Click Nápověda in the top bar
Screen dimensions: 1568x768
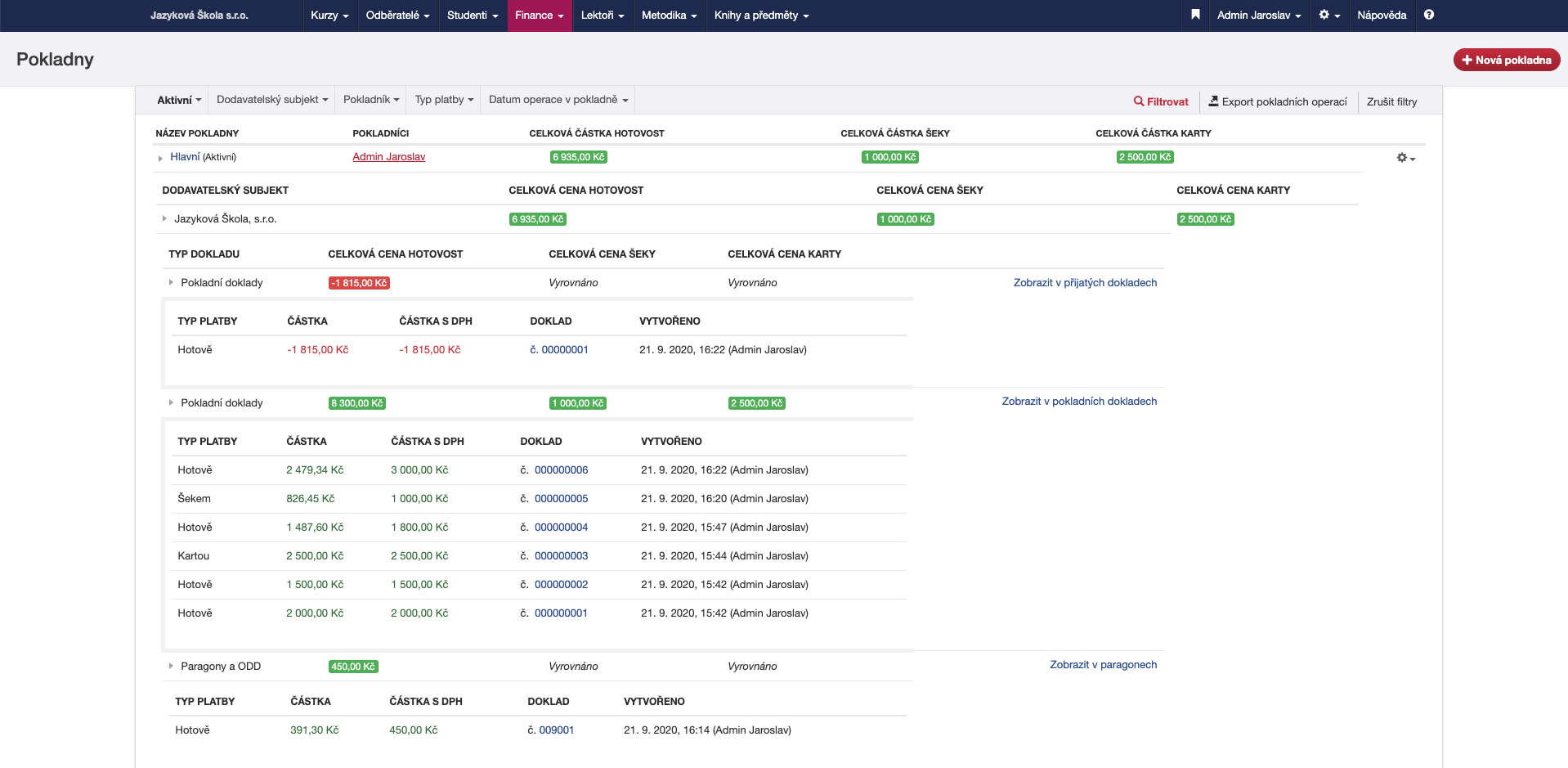pyautogui.click(x=1382, y=16)
